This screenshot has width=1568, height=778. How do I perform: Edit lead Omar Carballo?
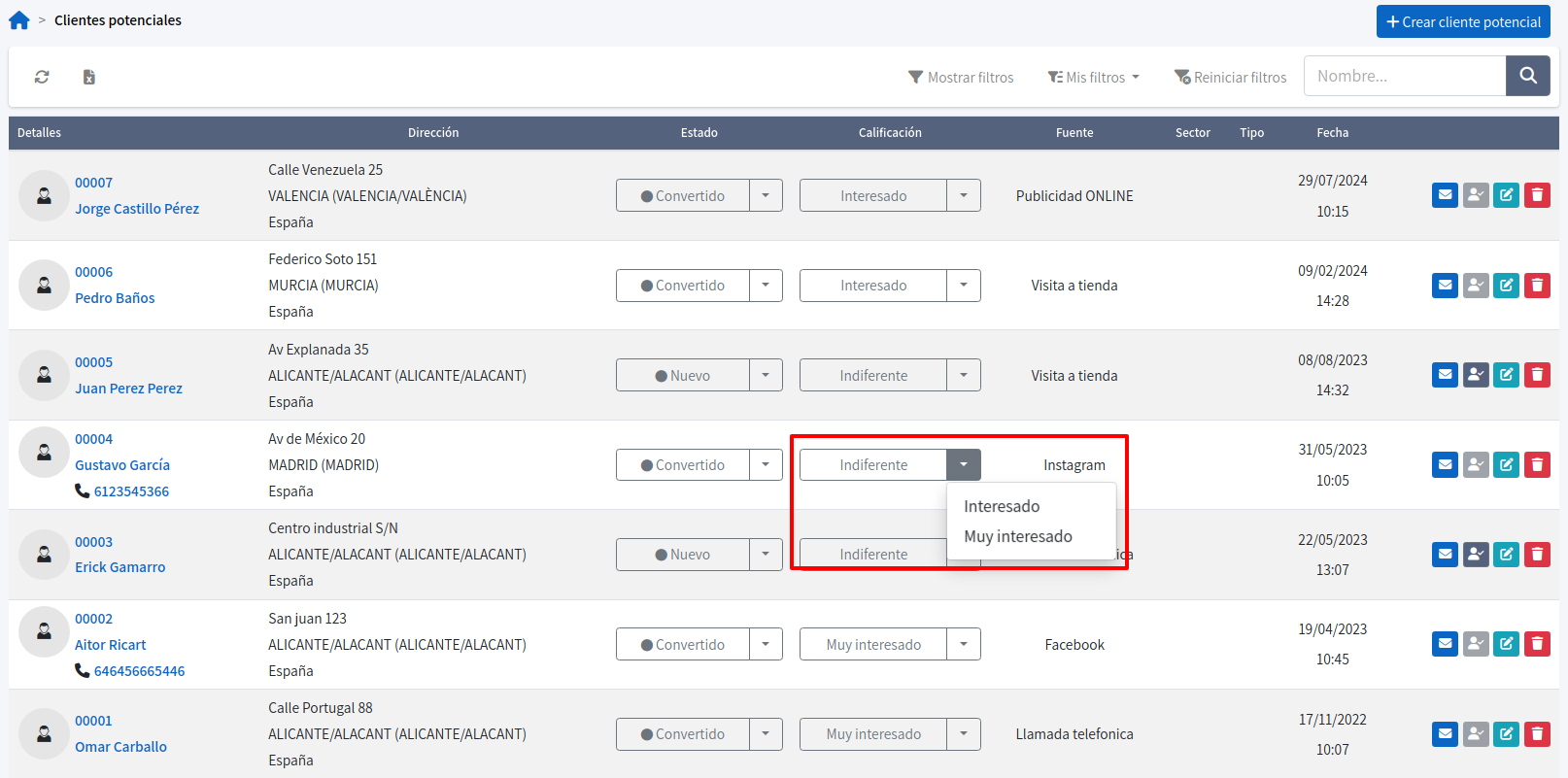pos(1506,734)
